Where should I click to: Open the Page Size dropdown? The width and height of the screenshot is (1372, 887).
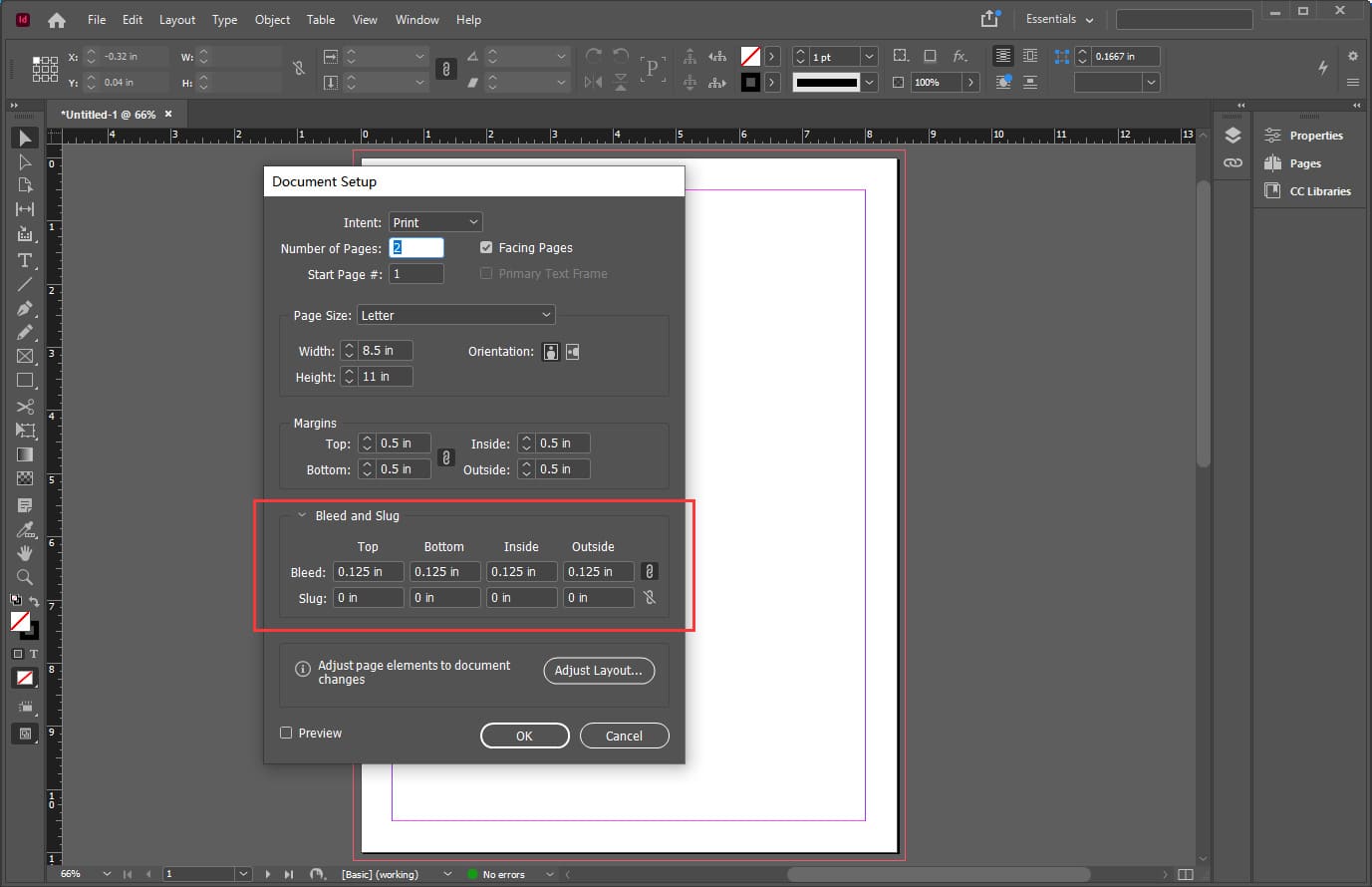tap(455, 315)
